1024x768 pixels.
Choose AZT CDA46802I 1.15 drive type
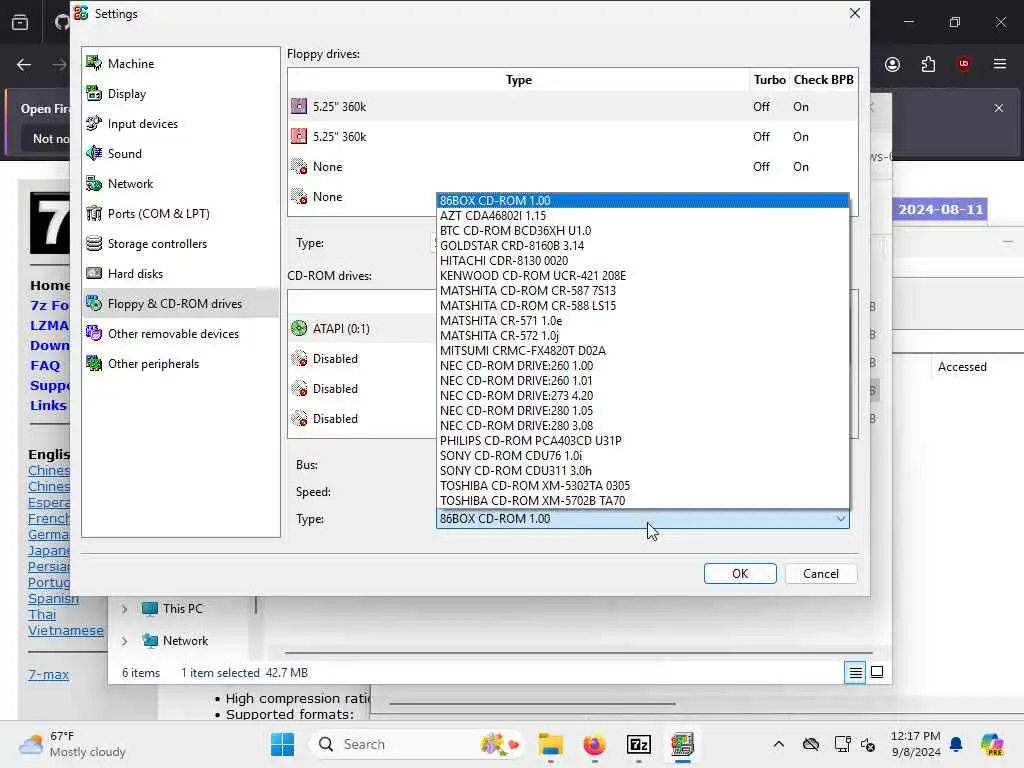point(643,216)
